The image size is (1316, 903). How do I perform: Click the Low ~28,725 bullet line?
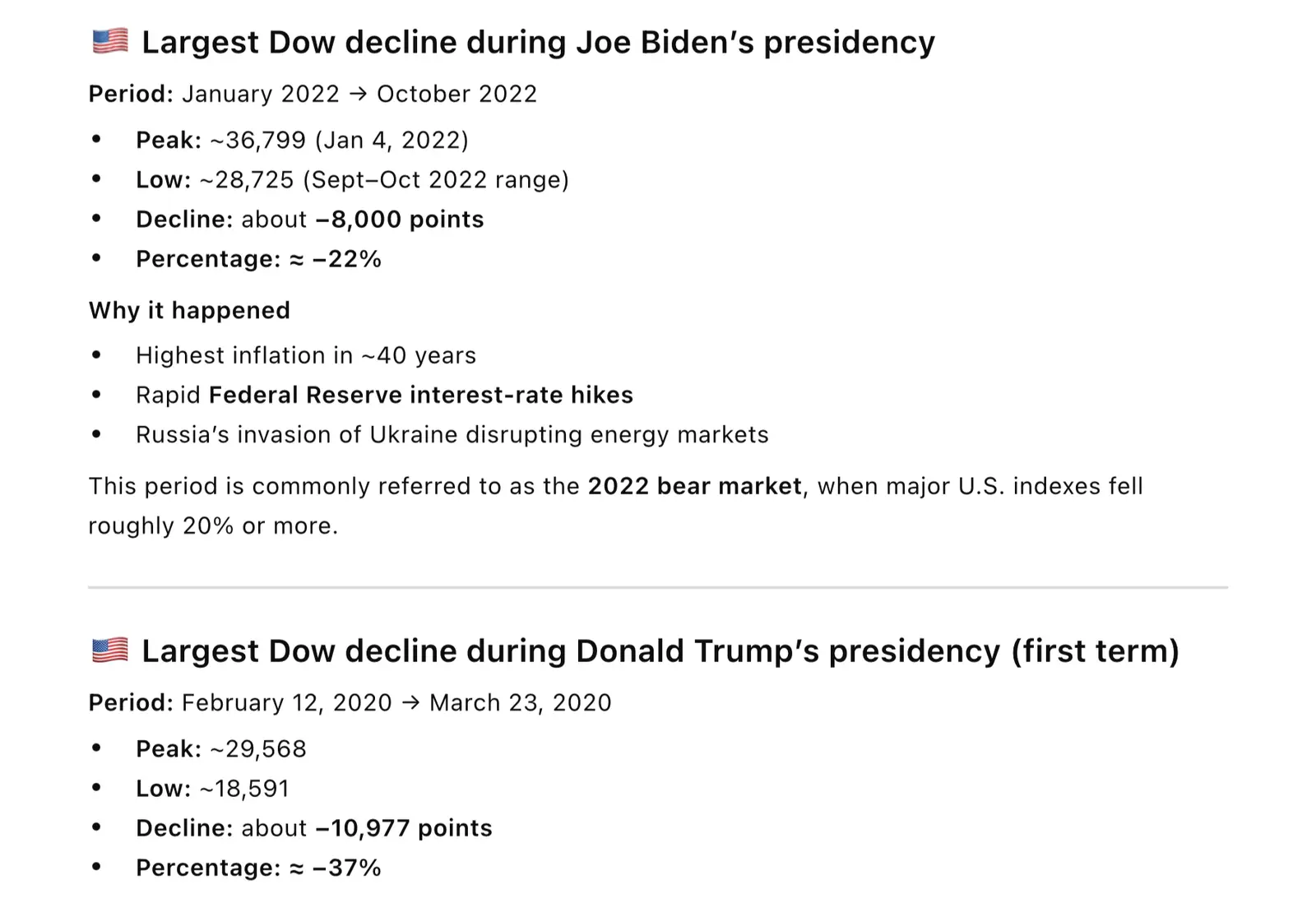coord(352,180)
